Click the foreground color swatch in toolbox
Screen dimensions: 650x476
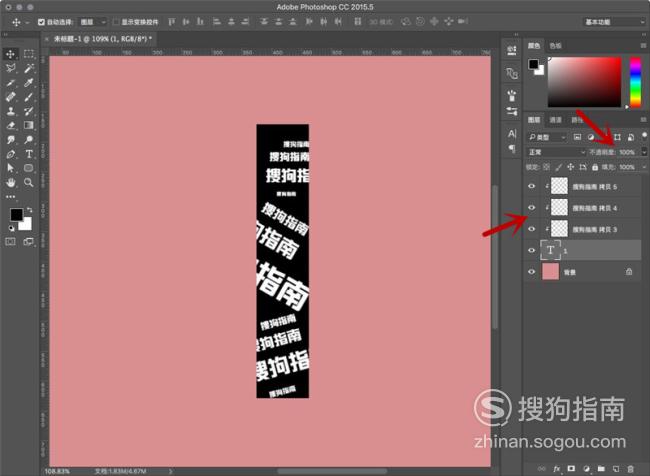click(16, 214)
